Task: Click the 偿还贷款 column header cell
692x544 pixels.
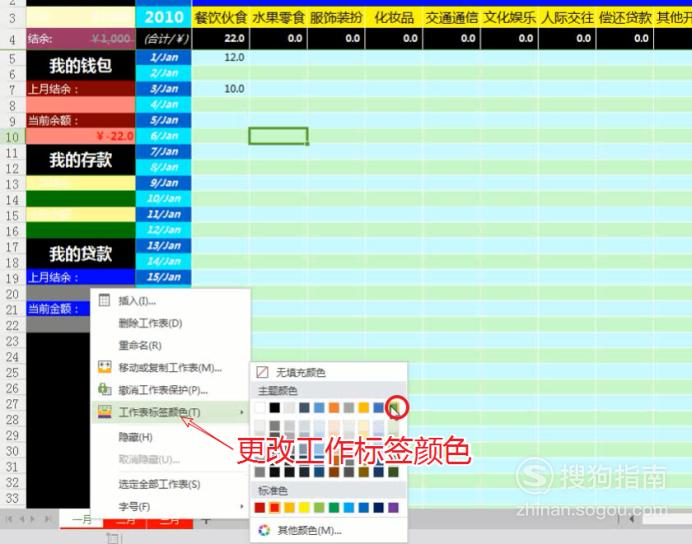Action: point(625,18)
